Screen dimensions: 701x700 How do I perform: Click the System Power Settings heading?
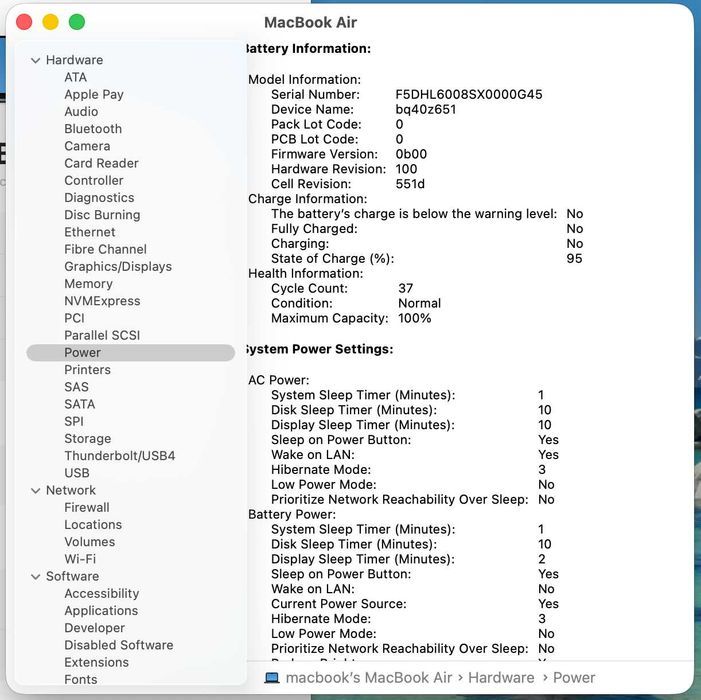319,349
